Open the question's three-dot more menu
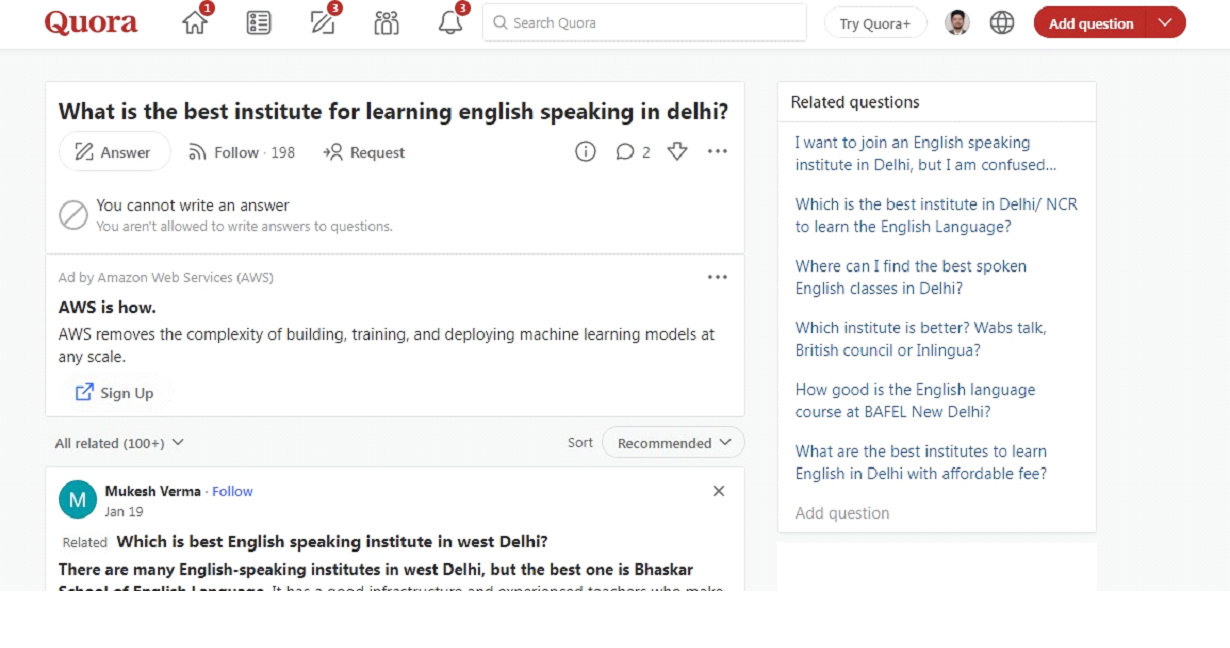 [717, 152]
